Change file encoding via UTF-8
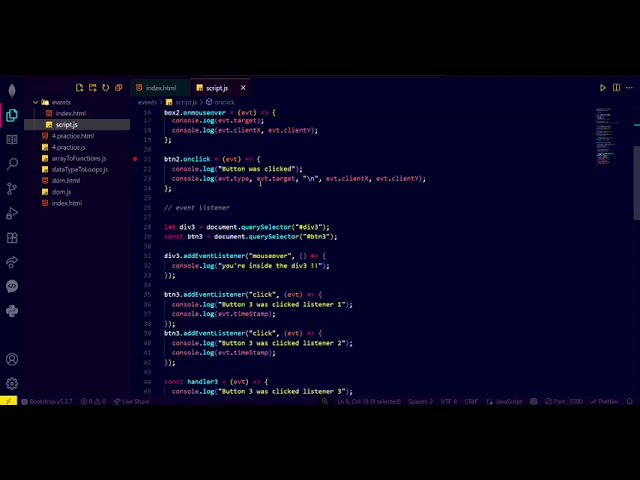 pos(449,401)
